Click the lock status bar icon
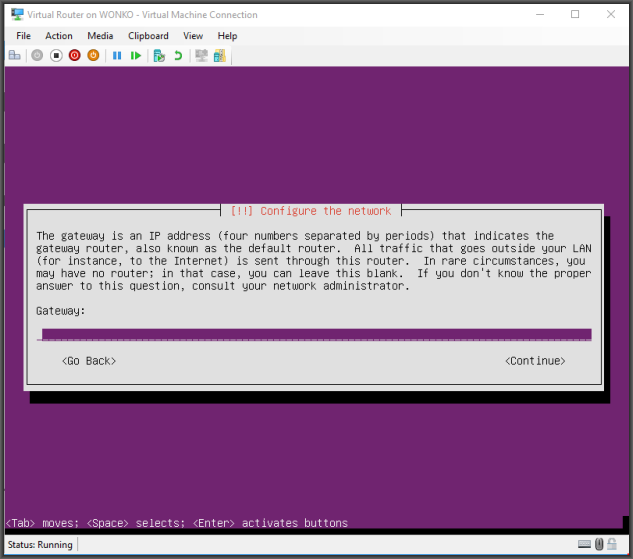Viewport: 633px width, 559px height. 612,544
